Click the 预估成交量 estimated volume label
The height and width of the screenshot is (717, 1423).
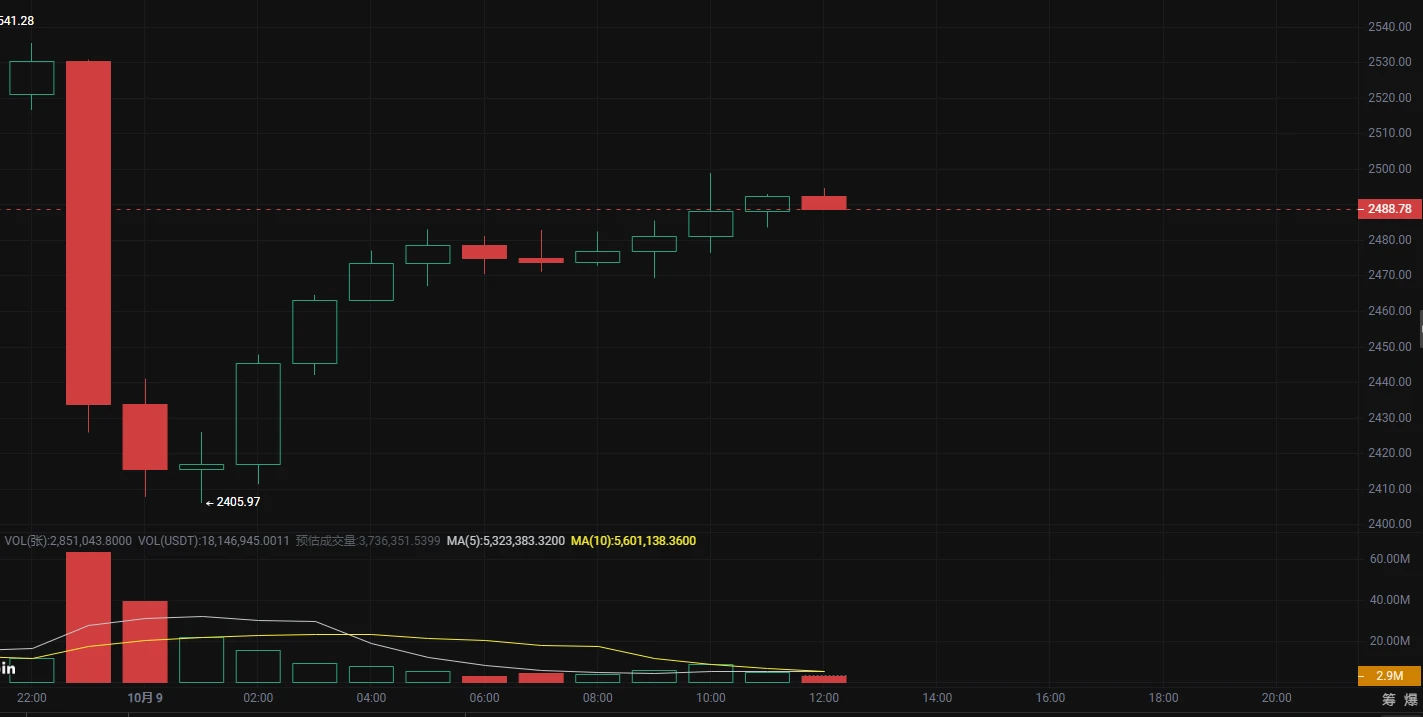(368, 541)
